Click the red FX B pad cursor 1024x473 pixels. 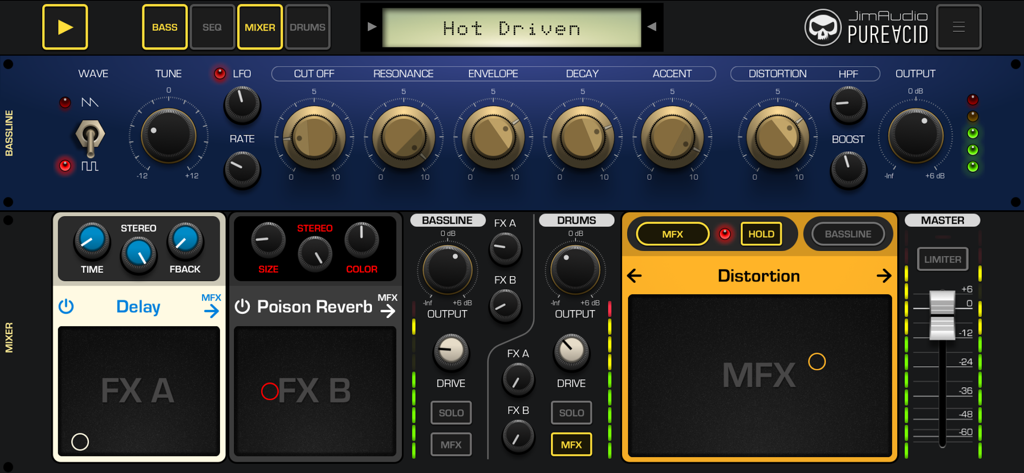point(270,391)
